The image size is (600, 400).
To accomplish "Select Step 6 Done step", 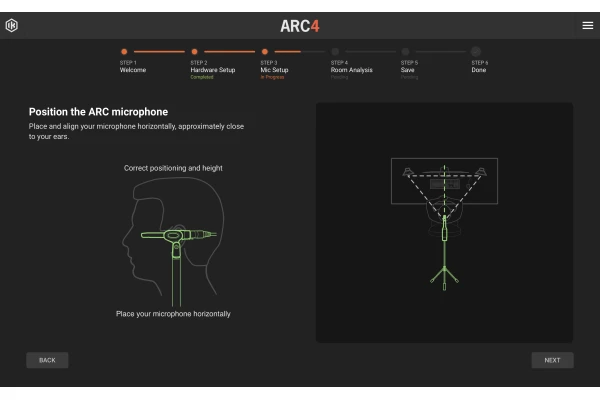I will click(x=479, y=67).
